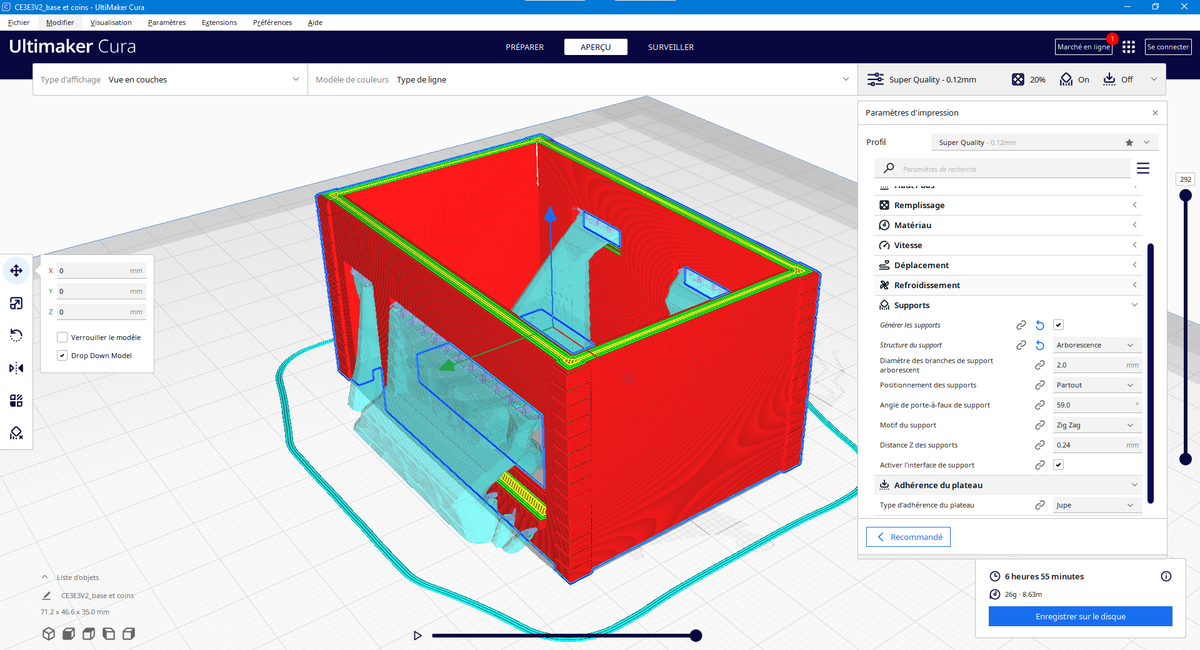The height and width of the screenshot is (650, 1200).
Task: Click link icon for Distance Z des supports
Action: coord(1040,445)
